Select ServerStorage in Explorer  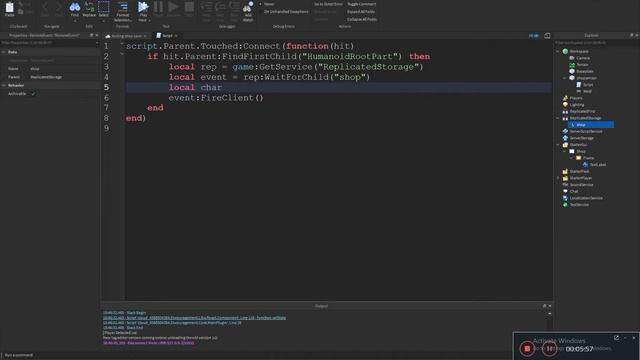tap(582, 138)
